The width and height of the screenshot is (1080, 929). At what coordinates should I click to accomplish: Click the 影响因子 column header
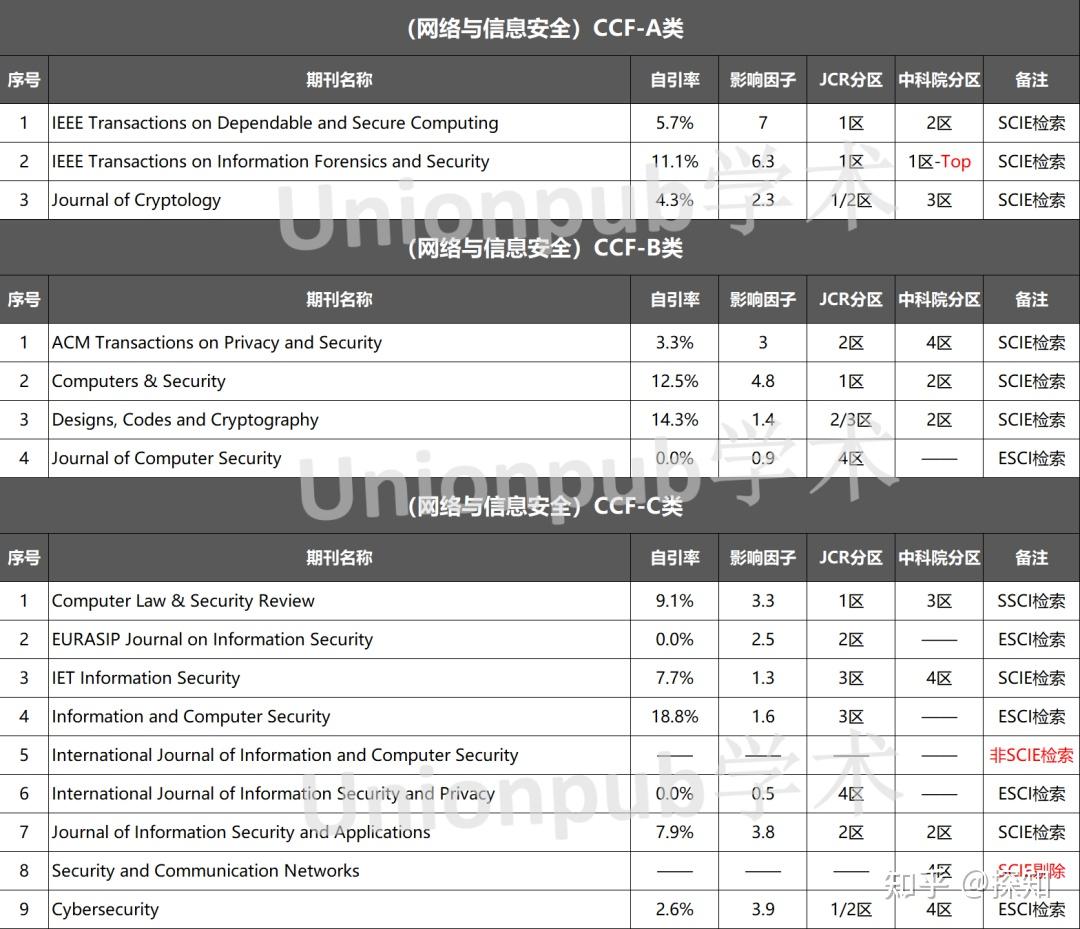click(x=761, y=80)
